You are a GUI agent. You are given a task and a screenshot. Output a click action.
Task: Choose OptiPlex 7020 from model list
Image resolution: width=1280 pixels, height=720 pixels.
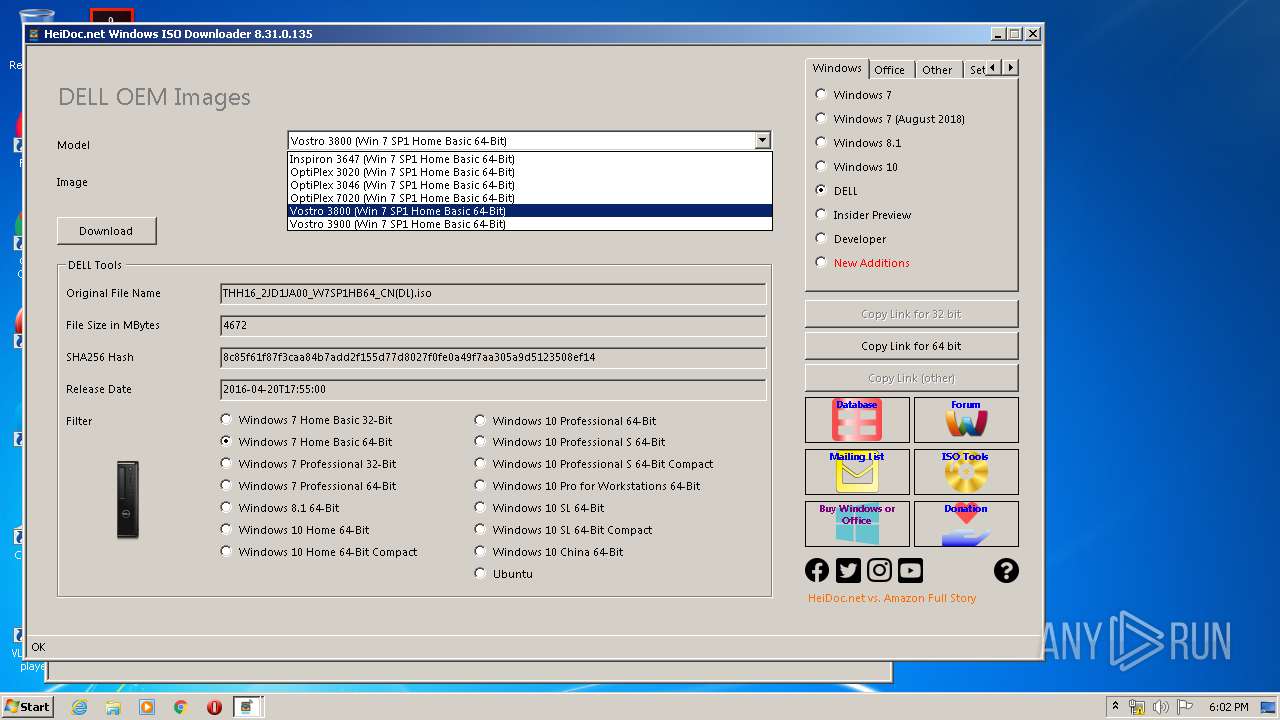point(530,198)
